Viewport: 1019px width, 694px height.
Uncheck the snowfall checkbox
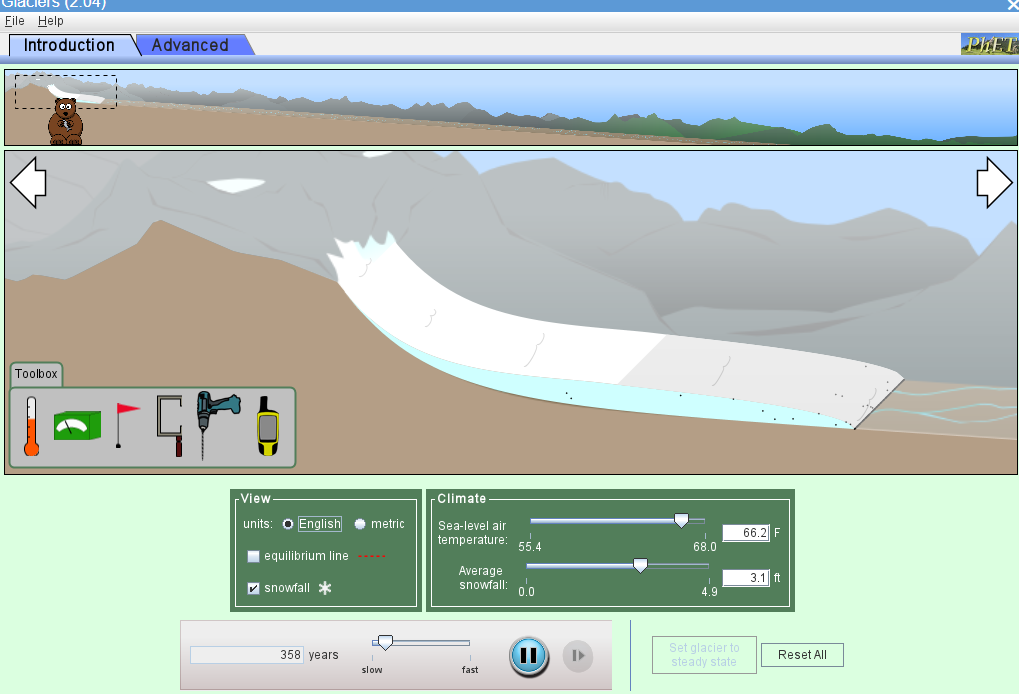(x=253, y=588)
